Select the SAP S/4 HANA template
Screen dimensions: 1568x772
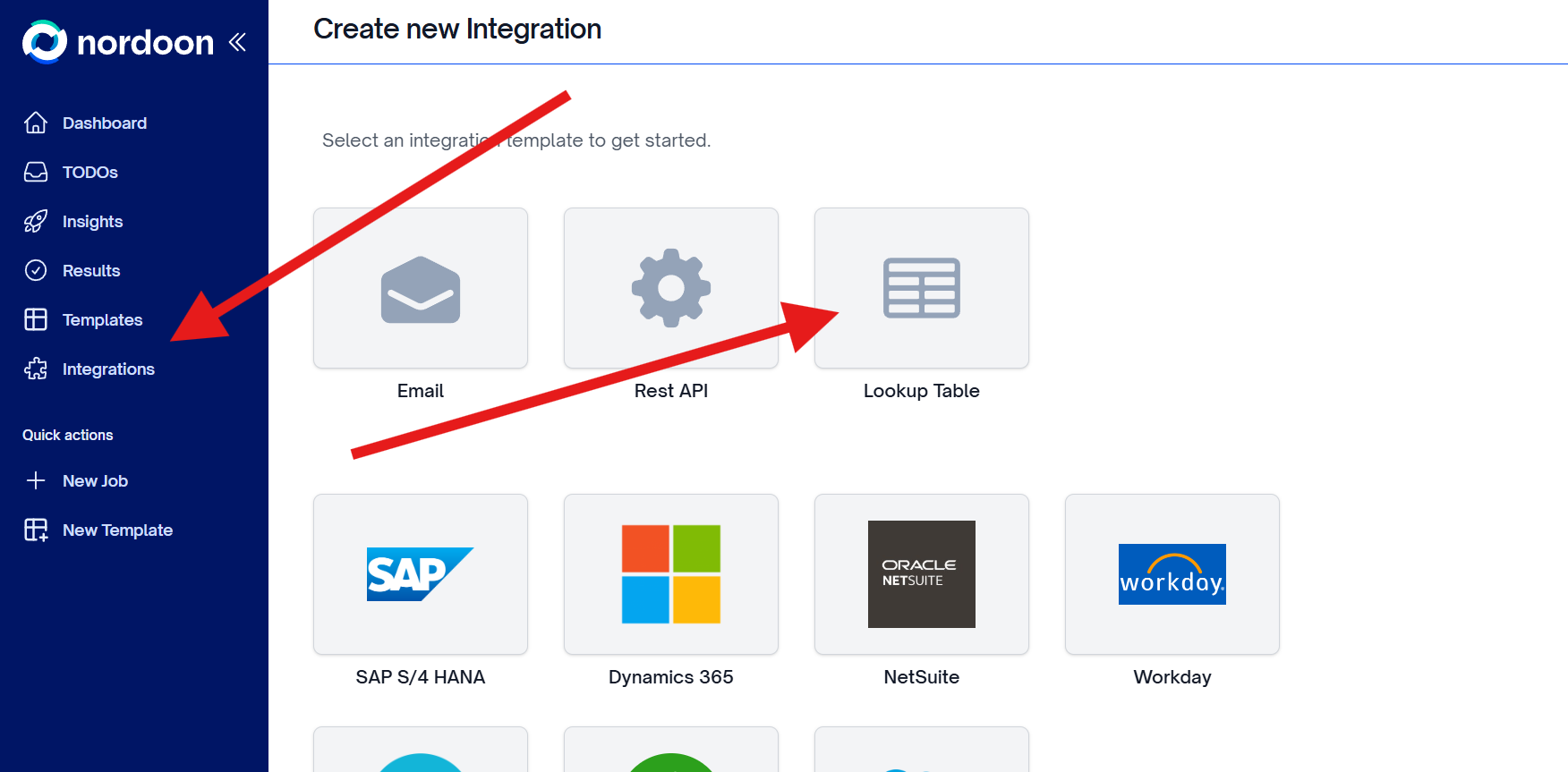[x=420, y=574]
